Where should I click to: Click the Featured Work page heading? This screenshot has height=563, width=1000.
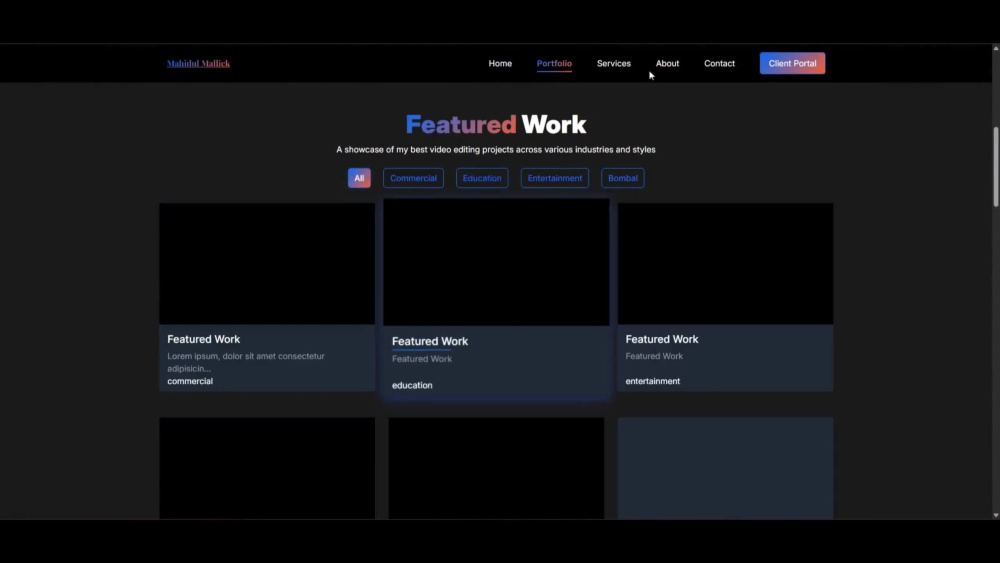click(x=496, y=124)
